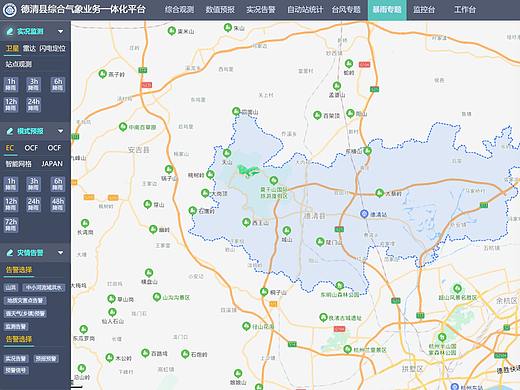Click the 横盘山 map marker

149,272
